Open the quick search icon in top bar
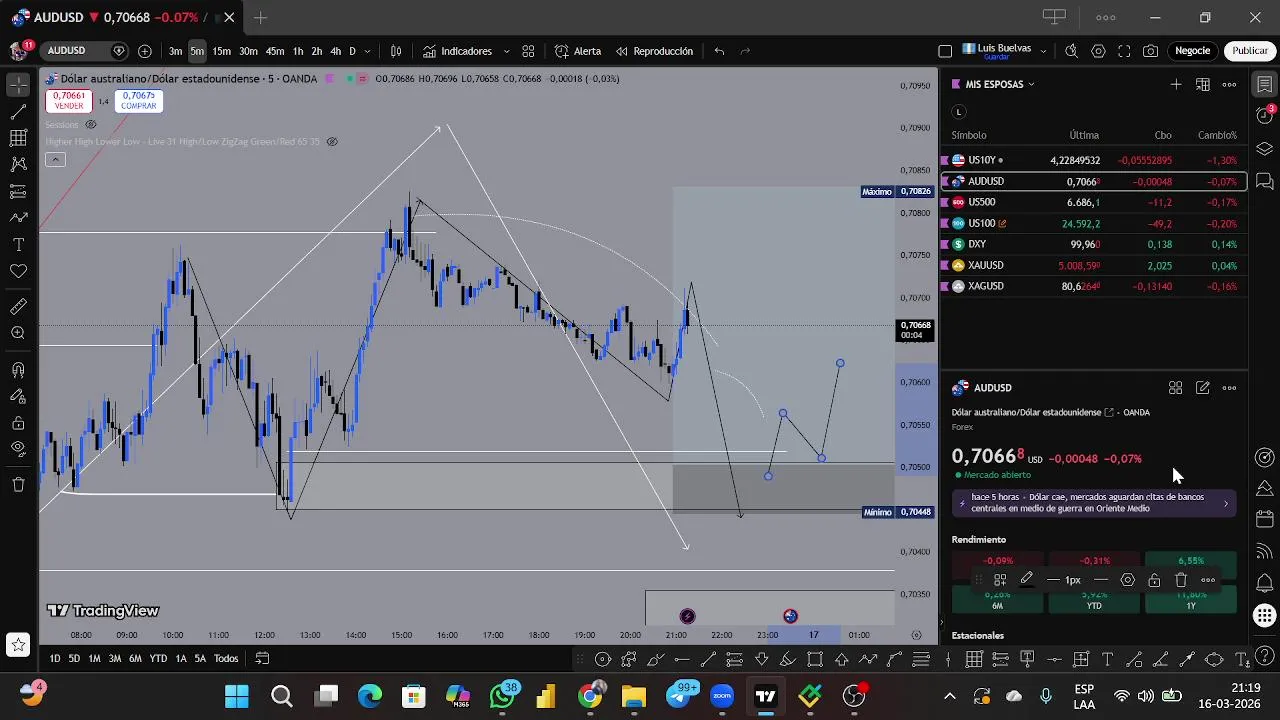1280x720 pixels. coord(1071,51)
